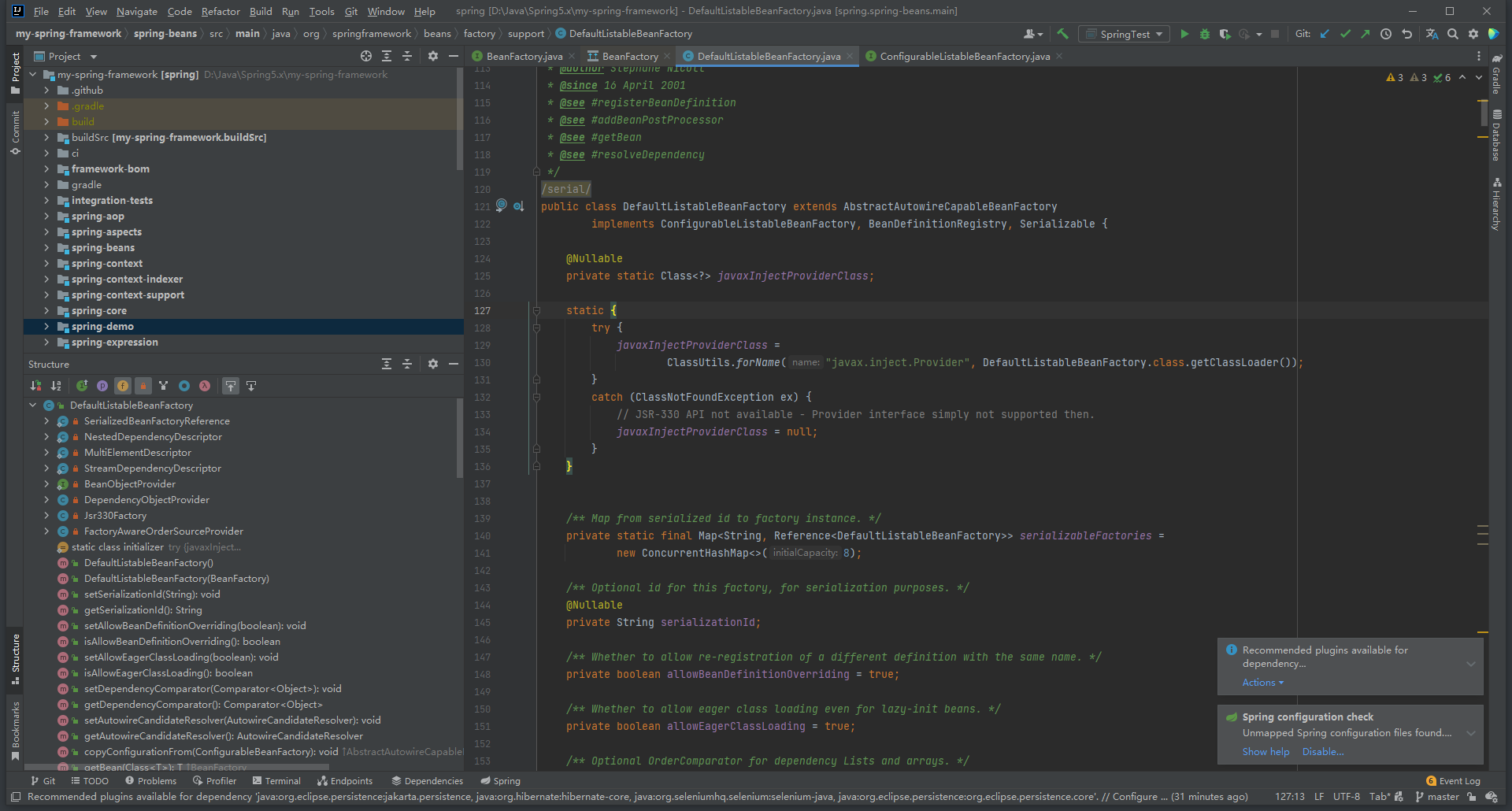
Task: Open the code-with-me user icon dropdown
Action: pos(1033,34)
